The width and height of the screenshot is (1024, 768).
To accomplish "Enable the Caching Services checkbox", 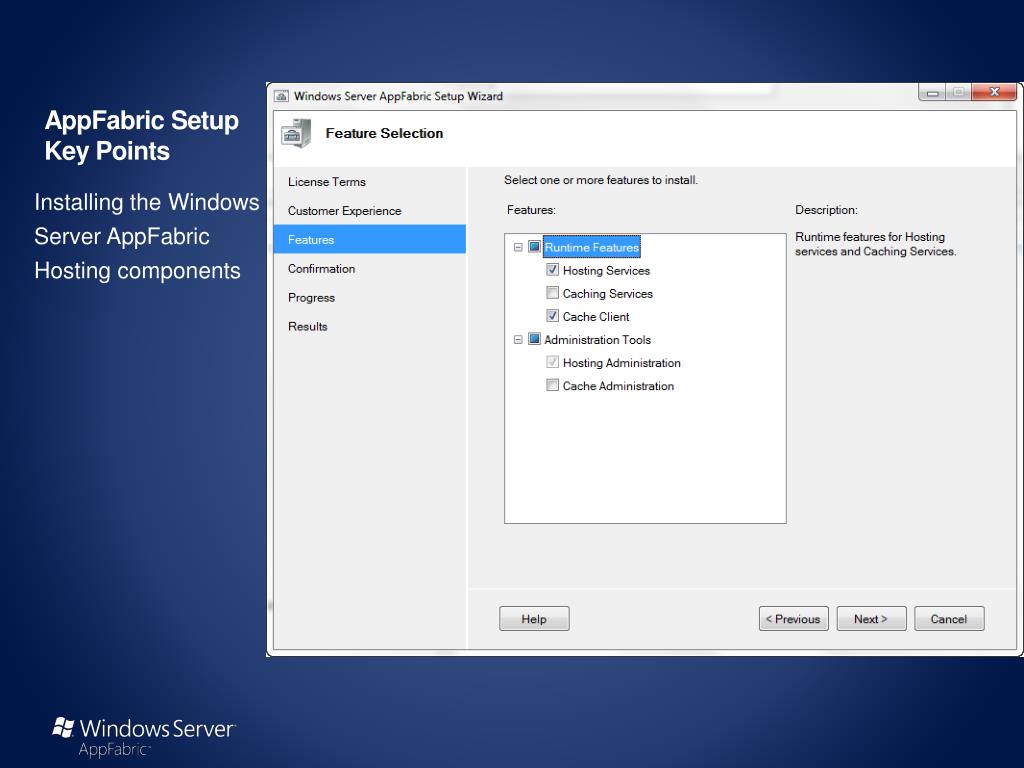I will 552,293.
